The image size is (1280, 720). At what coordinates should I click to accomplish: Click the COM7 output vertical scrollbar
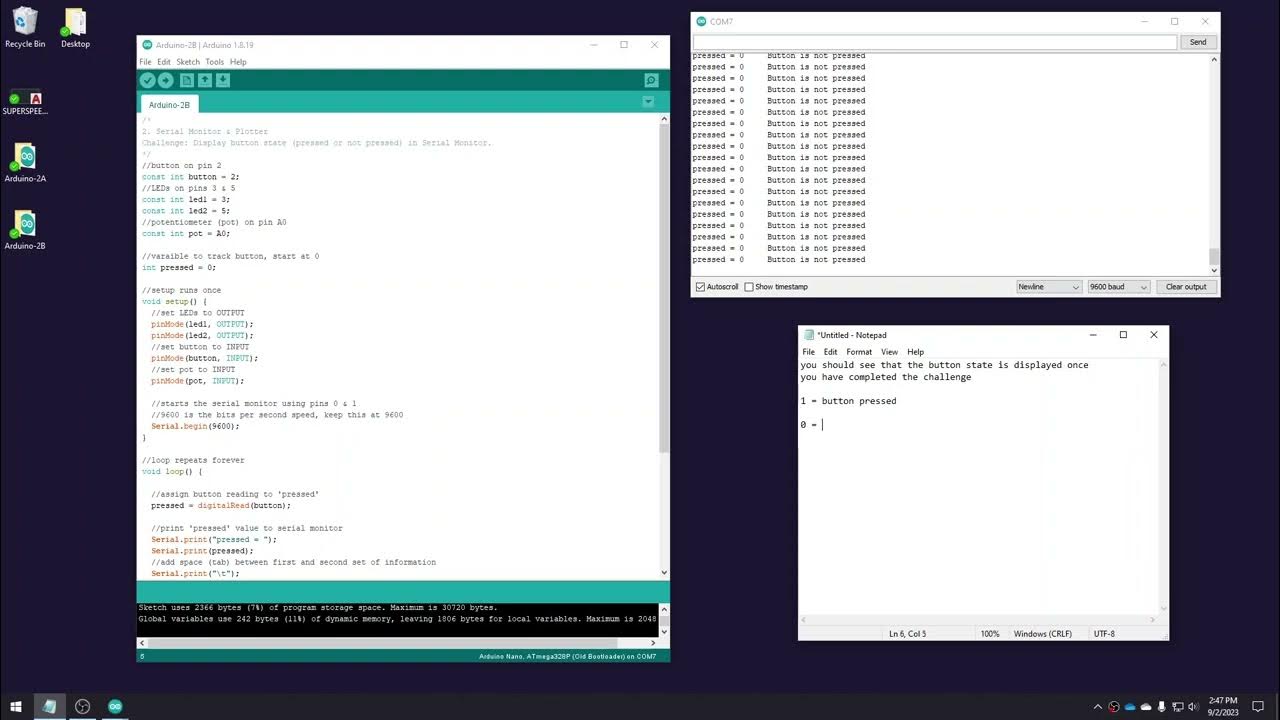pyautogui.click(x=1215, y=164)
